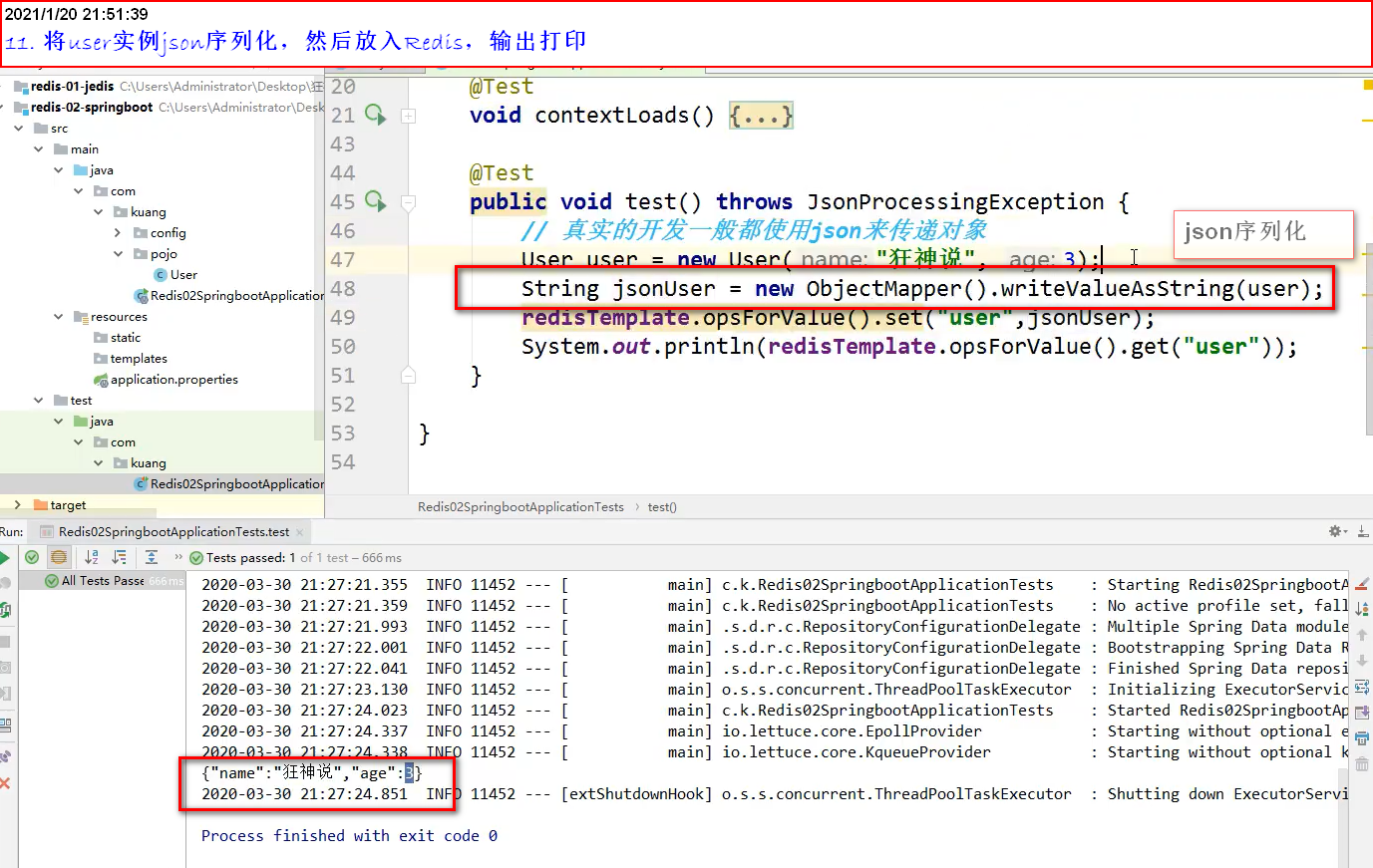This screenshot has width=1373, height=868.
Task: Click the yellow inspection indicator atop editor
Action: pyautogui.click(x=1368, y=86)
